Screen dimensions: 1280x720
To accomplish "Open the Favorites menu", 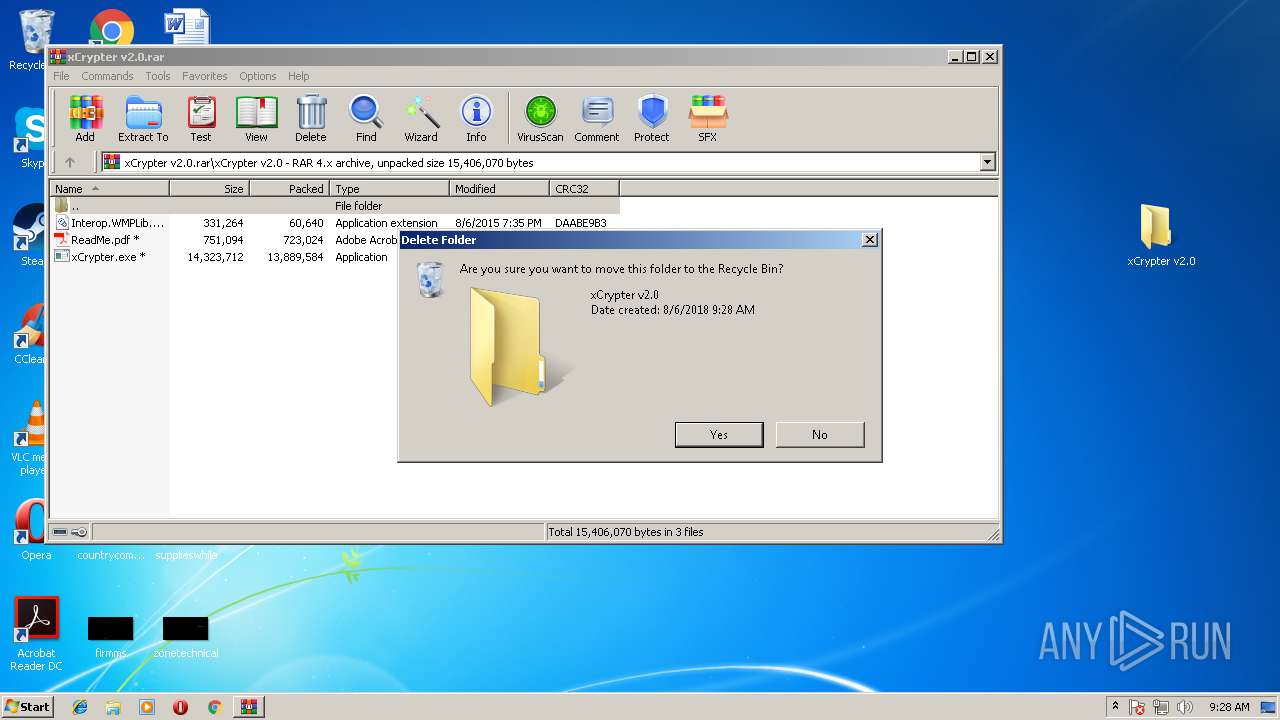I will click(205, 76).
